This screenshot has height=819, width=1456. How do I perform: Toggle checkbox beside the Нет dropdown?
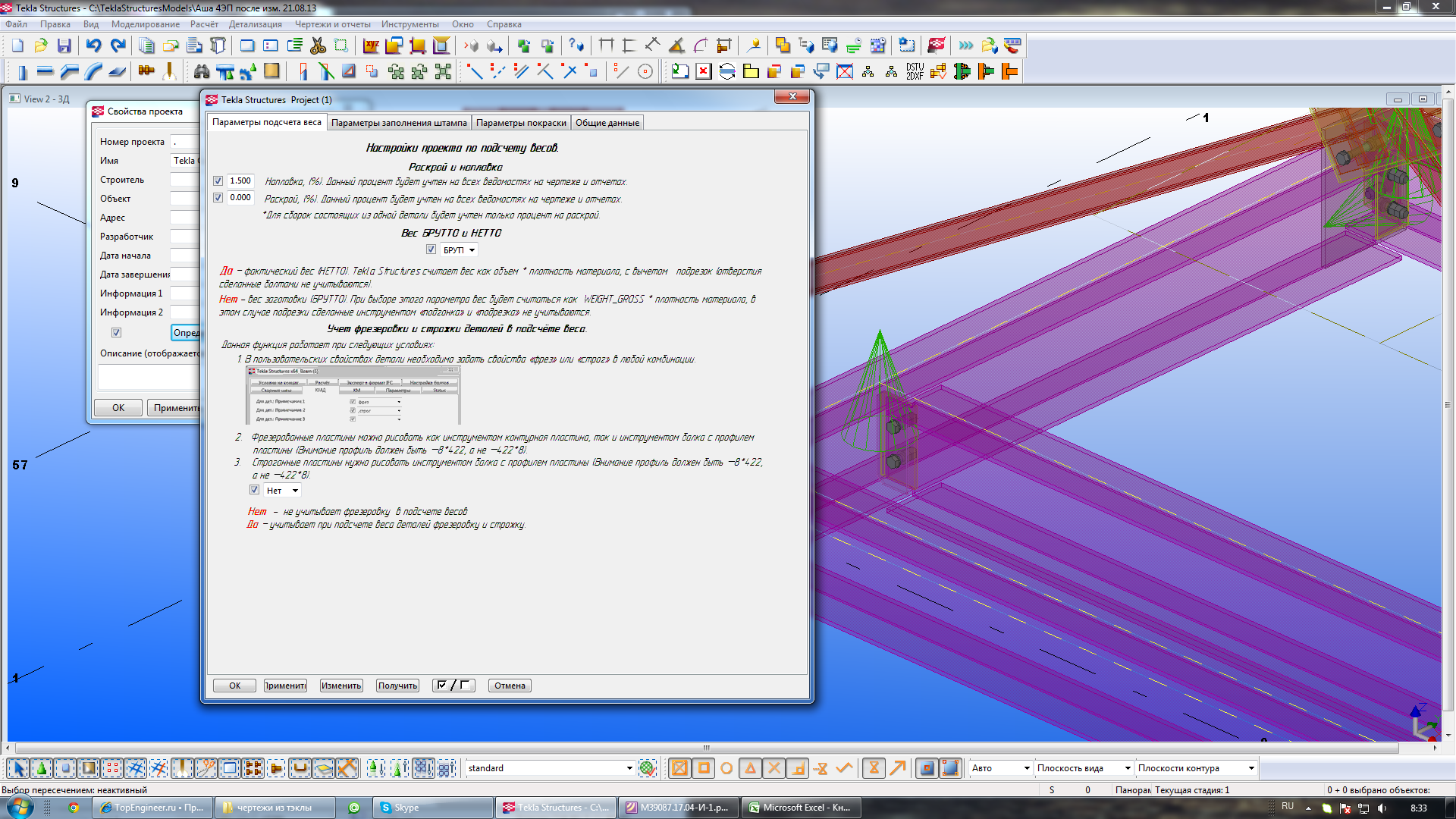tap(255, 490)
